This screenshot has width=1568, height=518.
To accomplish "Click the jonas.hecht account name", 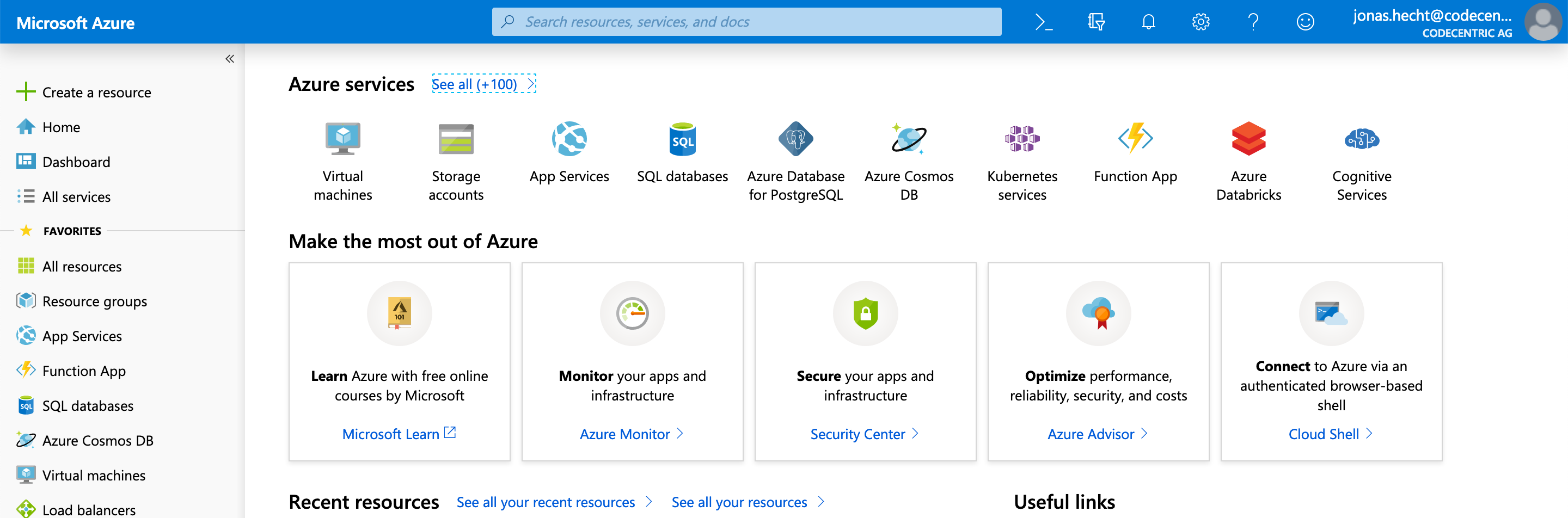I will click(1432, 15).
